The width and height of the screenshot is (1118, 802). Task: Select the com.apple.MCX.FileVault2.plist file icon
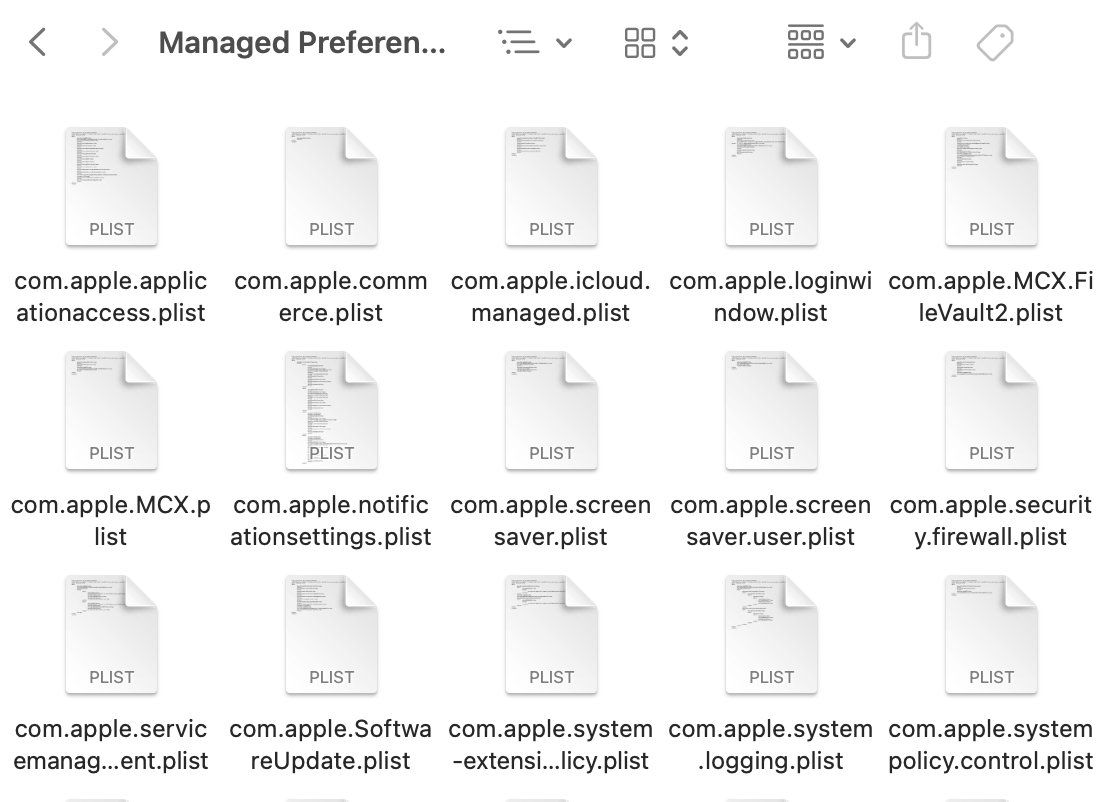991,187
